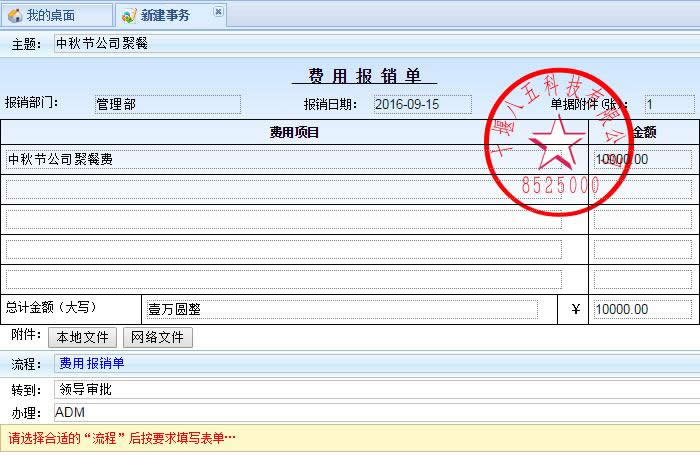Click the 费用项目 column header
Viewport: 700px width, 475px height.
click(294, 132)
